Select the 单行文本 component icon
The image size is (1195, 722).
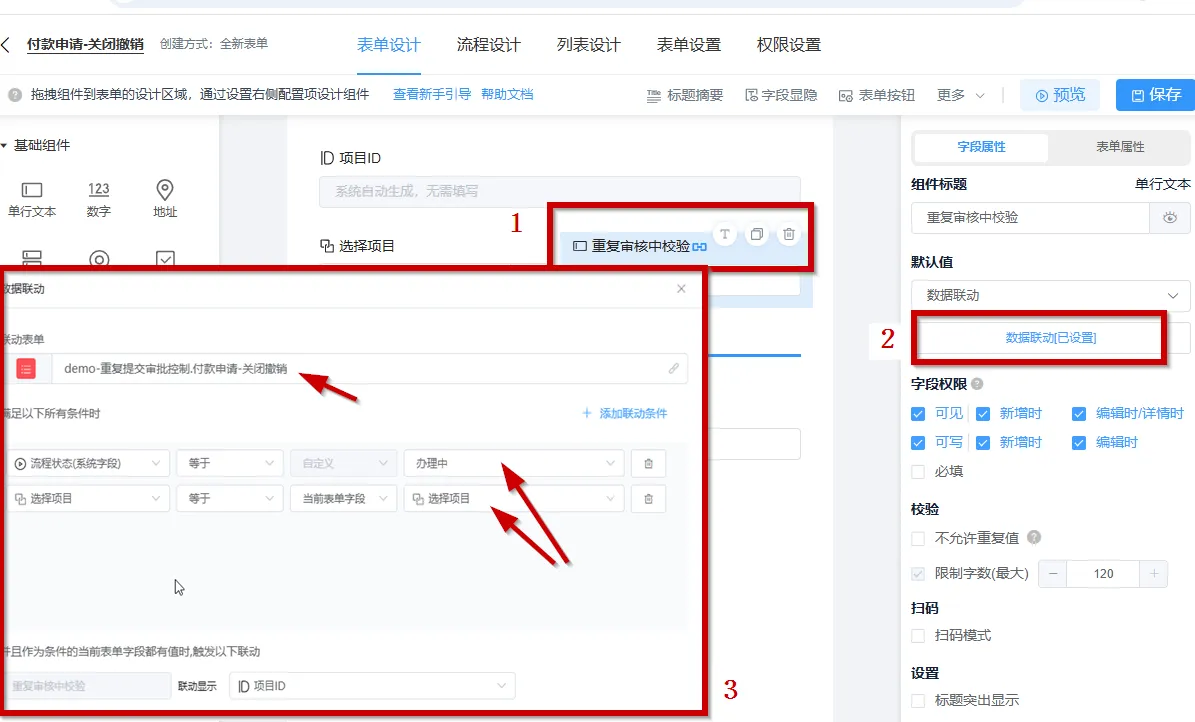[x=32, y=190]
